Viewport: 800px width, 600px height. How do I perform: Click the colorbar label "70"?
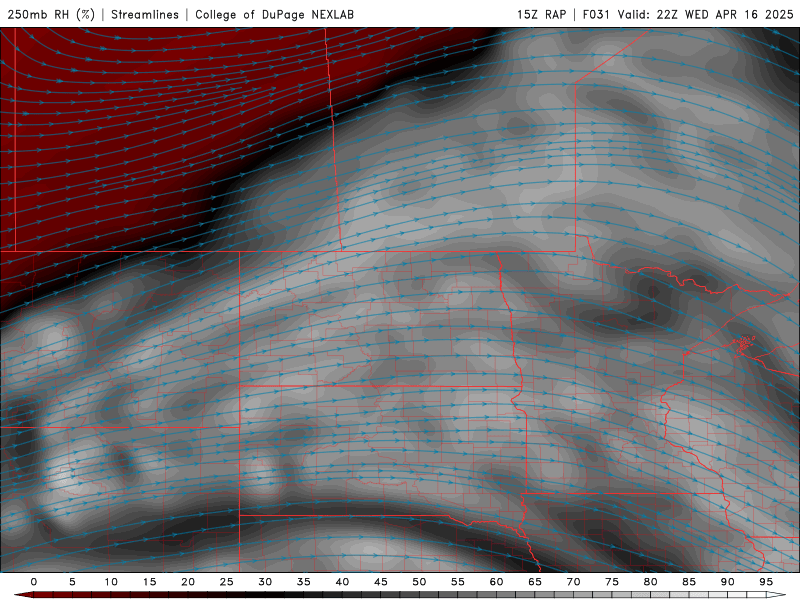coord(573,582)
